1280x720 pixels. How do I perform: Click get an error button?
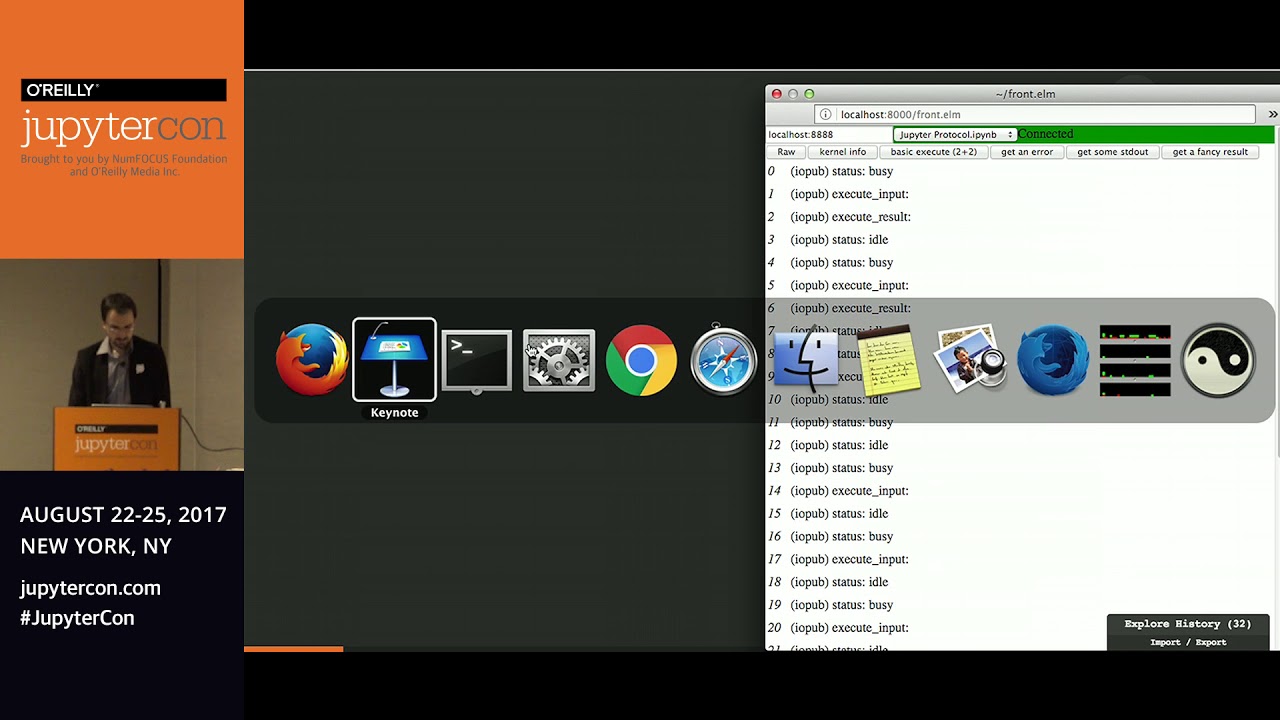pos(1027,152)
